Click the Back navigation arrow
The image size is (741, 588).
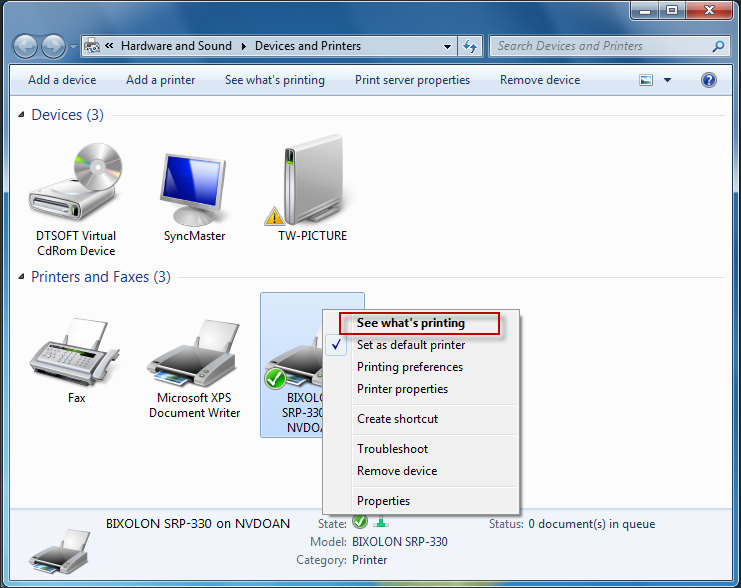click(x=25, y=46)
